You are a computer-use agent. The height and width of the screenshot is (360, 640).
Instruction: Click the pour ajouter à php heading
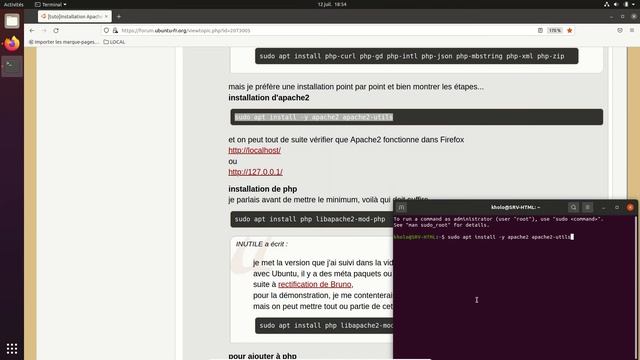coord(262,356)
